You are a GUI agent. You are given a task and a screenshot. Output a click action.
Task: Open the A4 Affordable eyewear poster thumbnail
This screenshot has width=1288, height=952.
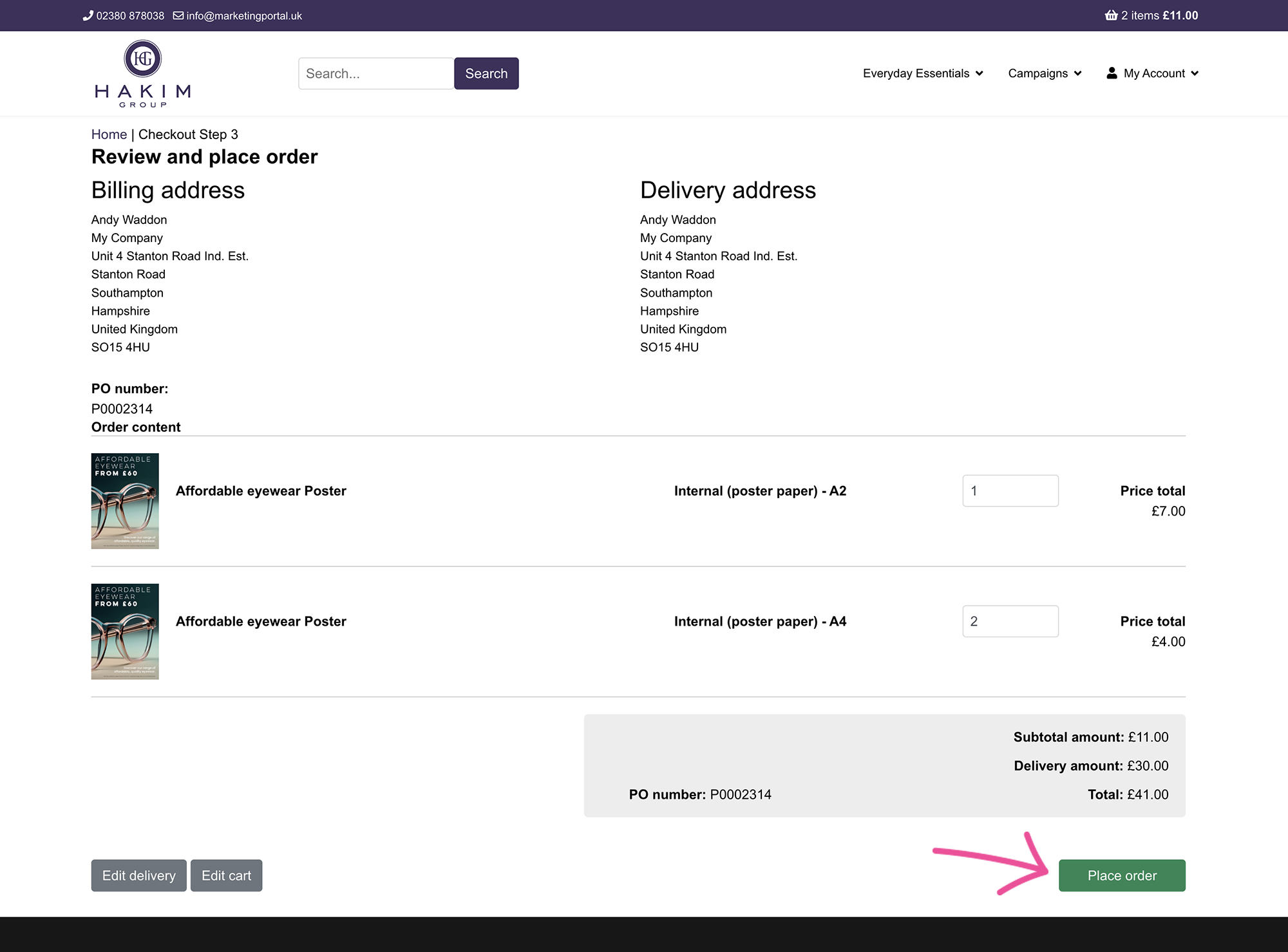125,631
